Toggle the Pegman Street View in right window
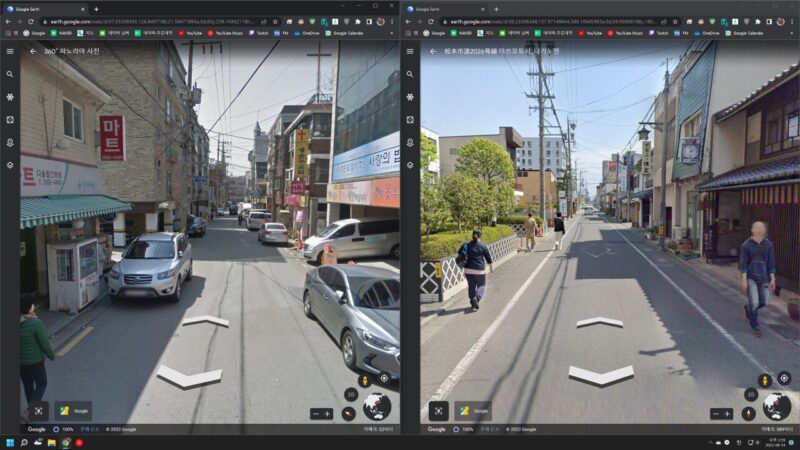Viewport: 800px width, 450px height. point(765,380)
